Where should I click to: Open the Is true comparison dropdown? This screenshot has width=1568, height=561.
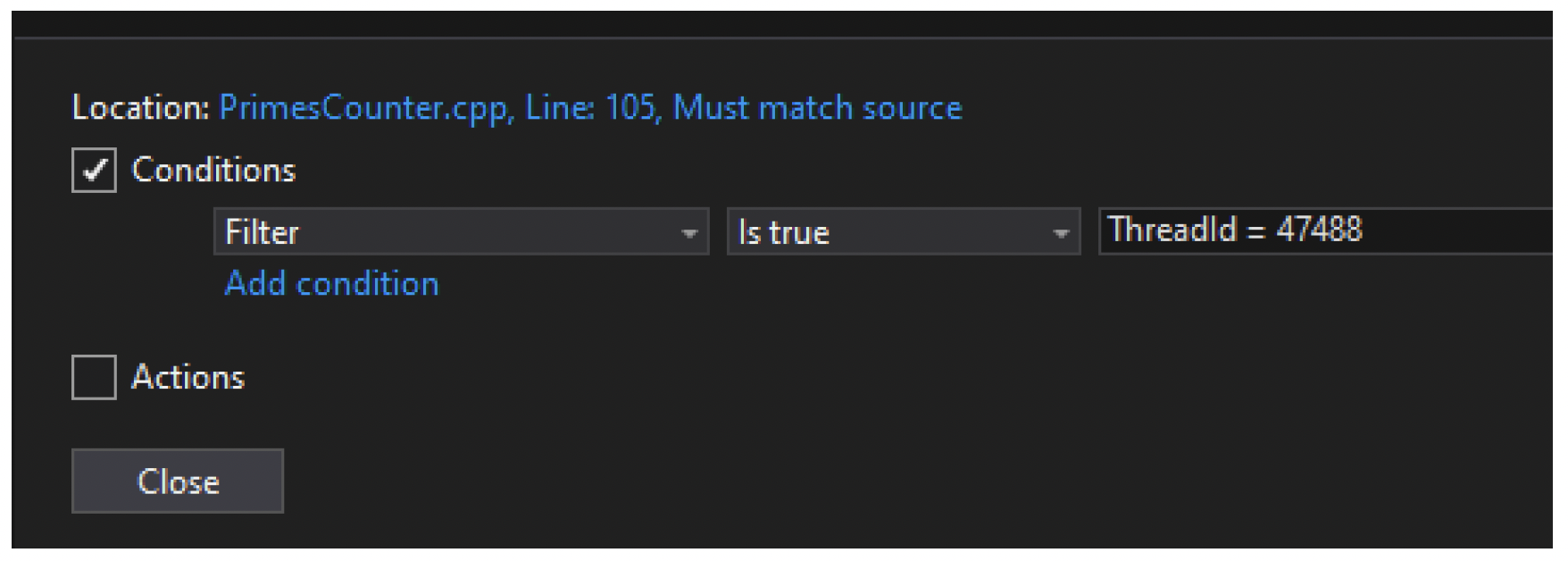(x=904, y=232)
